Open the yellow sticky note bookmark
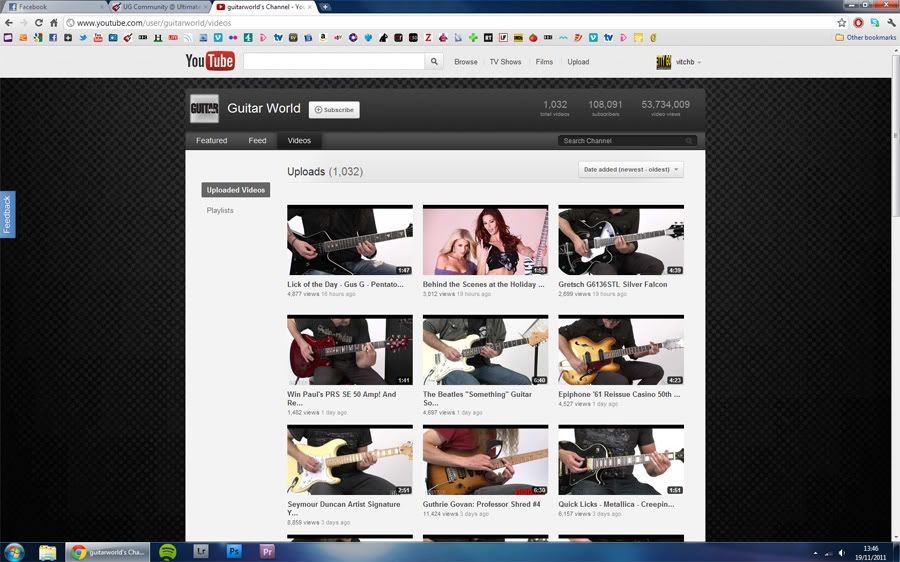The width and height of the screenshot is (900, 562). 638,38
